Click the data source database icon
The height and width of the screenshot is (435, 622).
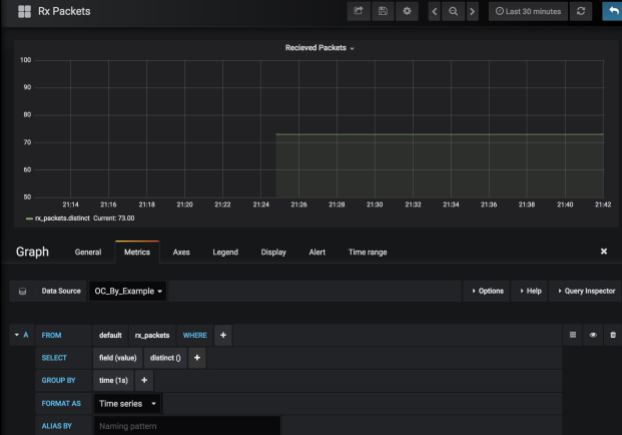point(23,291)
